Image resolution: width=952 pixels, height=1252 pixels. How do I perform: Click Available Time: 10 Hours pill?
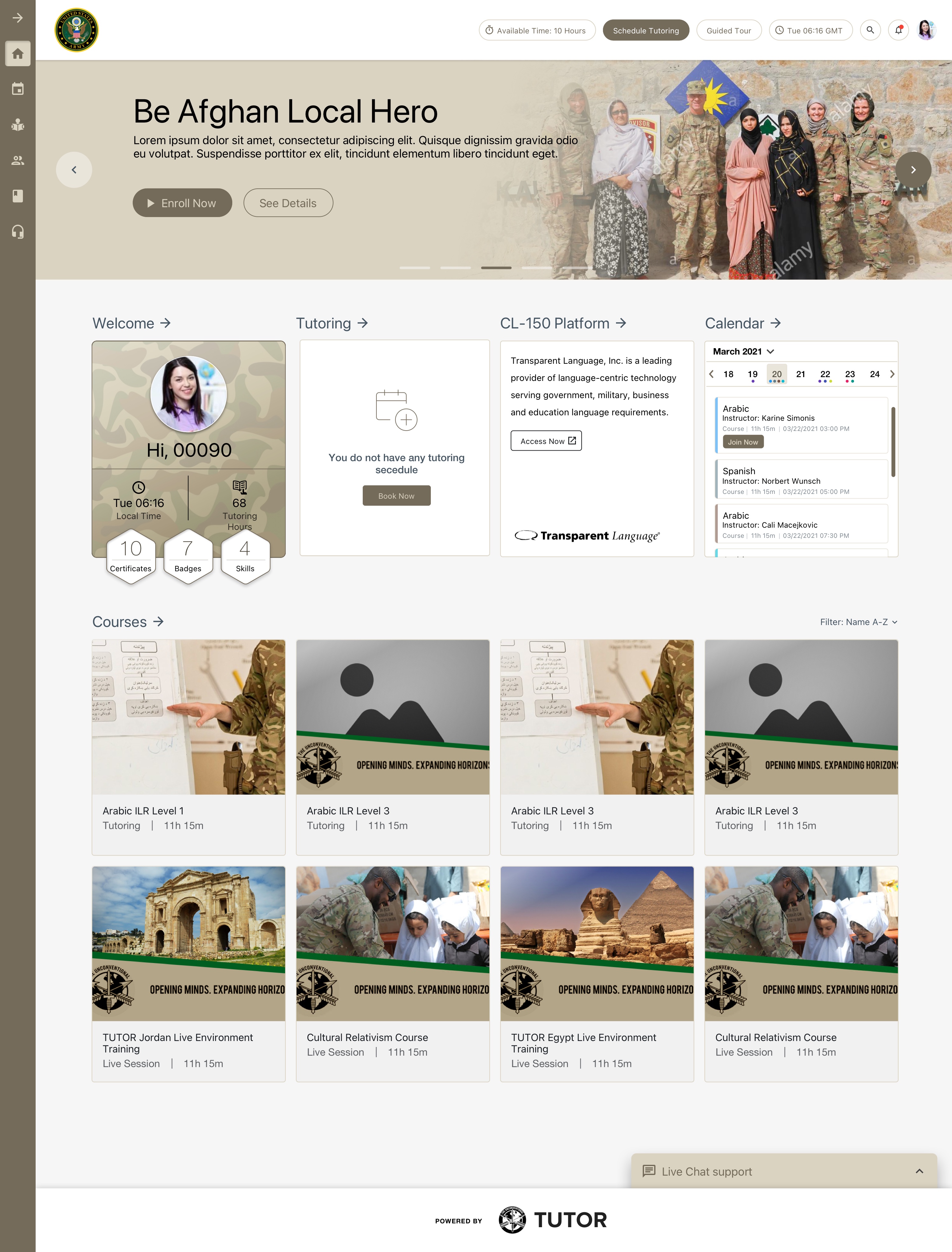(537, 30)
